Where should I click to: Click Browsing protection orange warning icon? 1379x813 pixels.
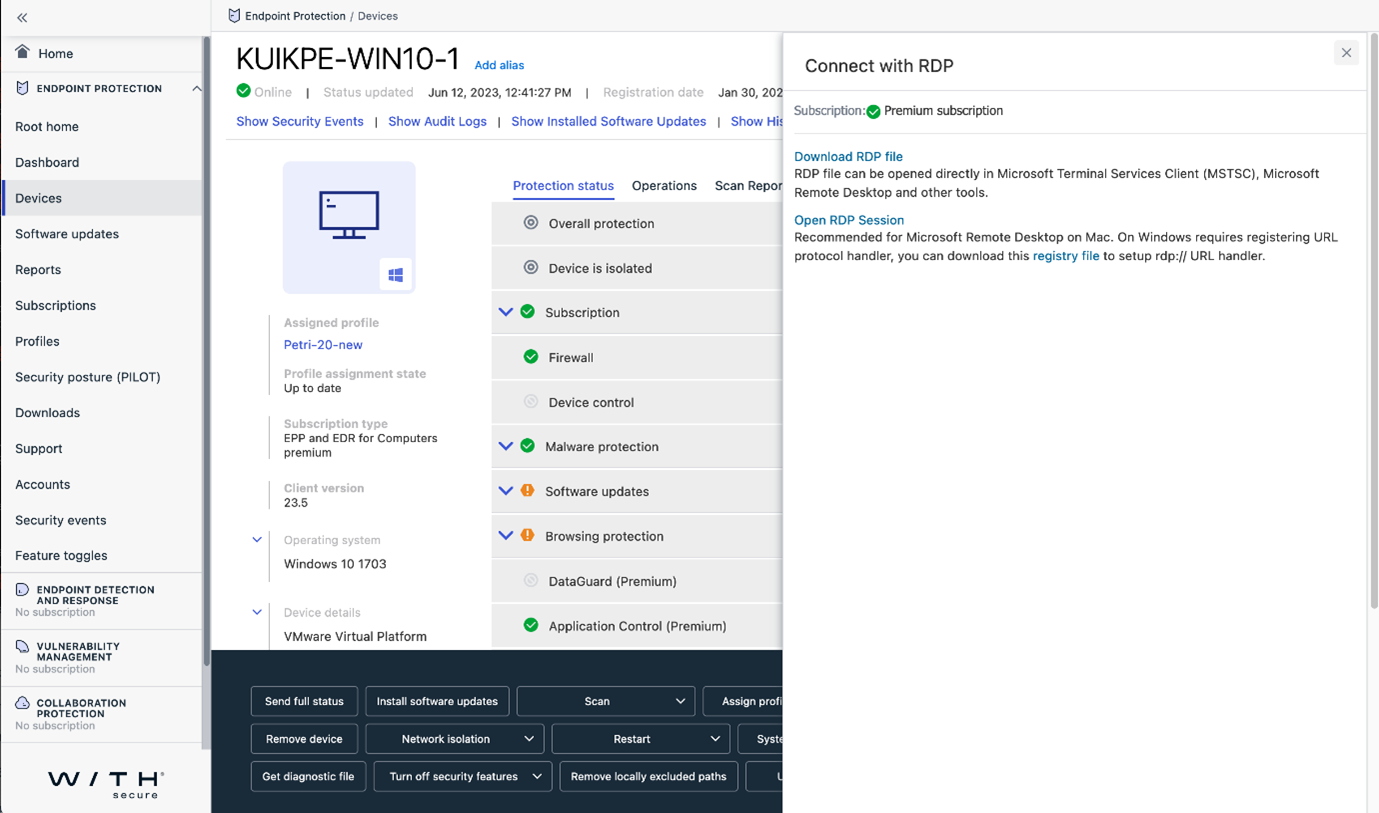point(527,536)
